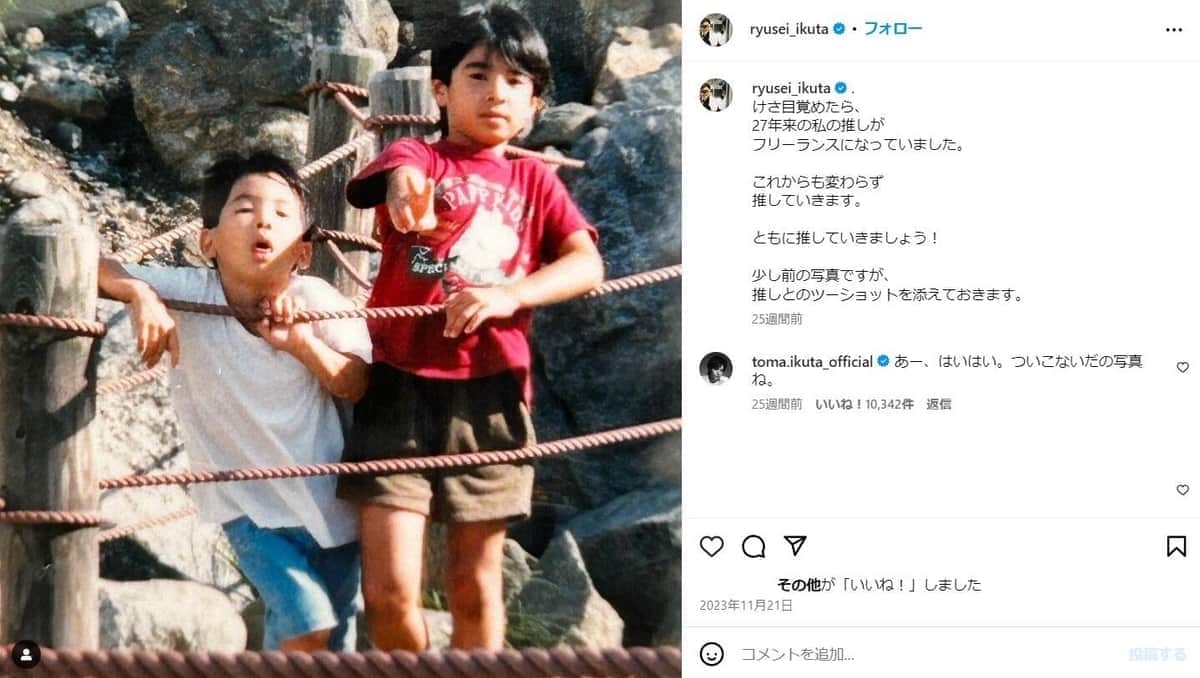
Task: Open ryusei_ikuta username in header
Action: pos(789,29)
